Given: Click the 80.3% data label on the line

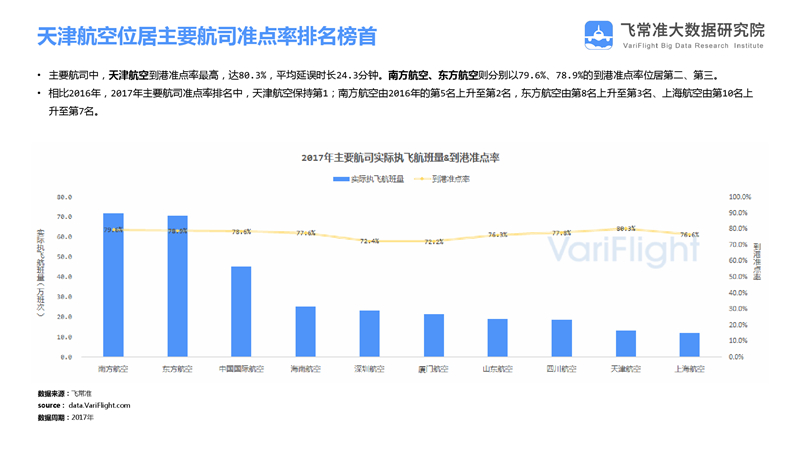Looking at the screenshot, I should (626, 229).
